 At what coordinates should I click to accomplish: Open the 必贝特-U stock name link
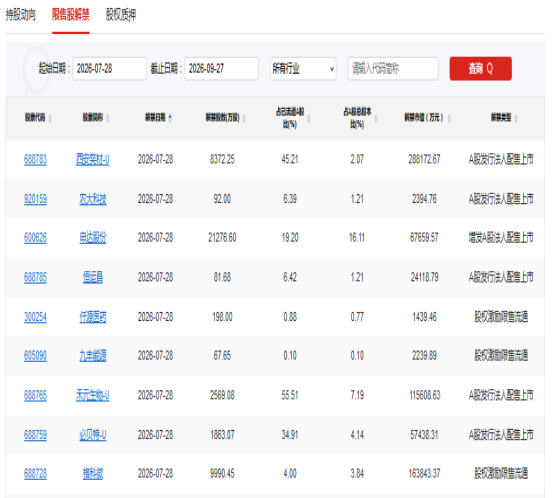pyautogui.click(x=93, y=435)
